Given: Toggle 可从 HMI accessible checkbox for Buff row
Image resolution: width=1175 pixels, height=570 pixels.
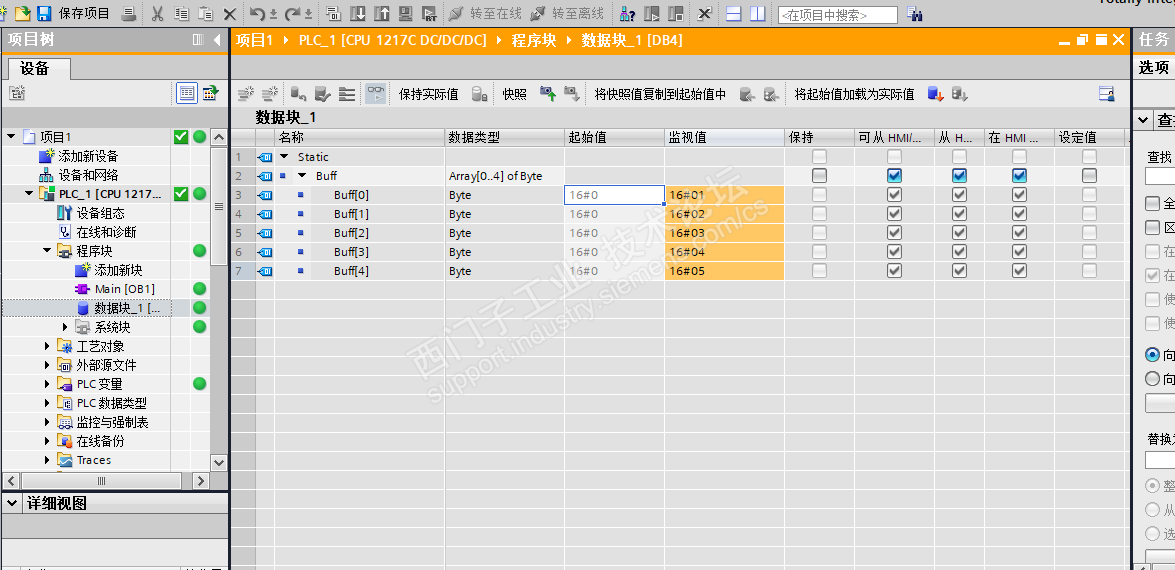Looking at the screenshot, I should (x=894, y=176).
